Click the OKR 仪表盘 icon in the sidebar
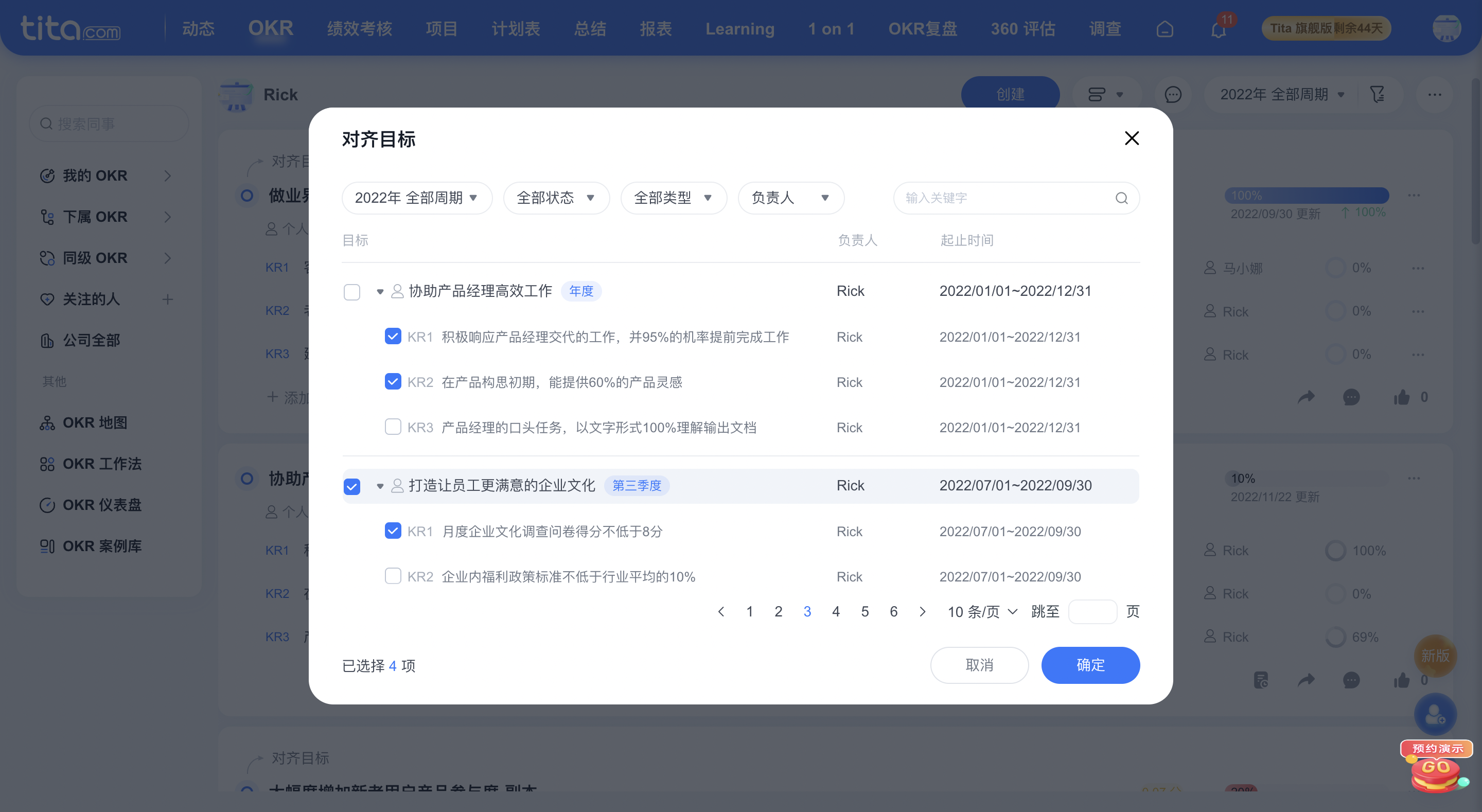The width and height of the screenshot is (1482, 812). click(47, 505)
